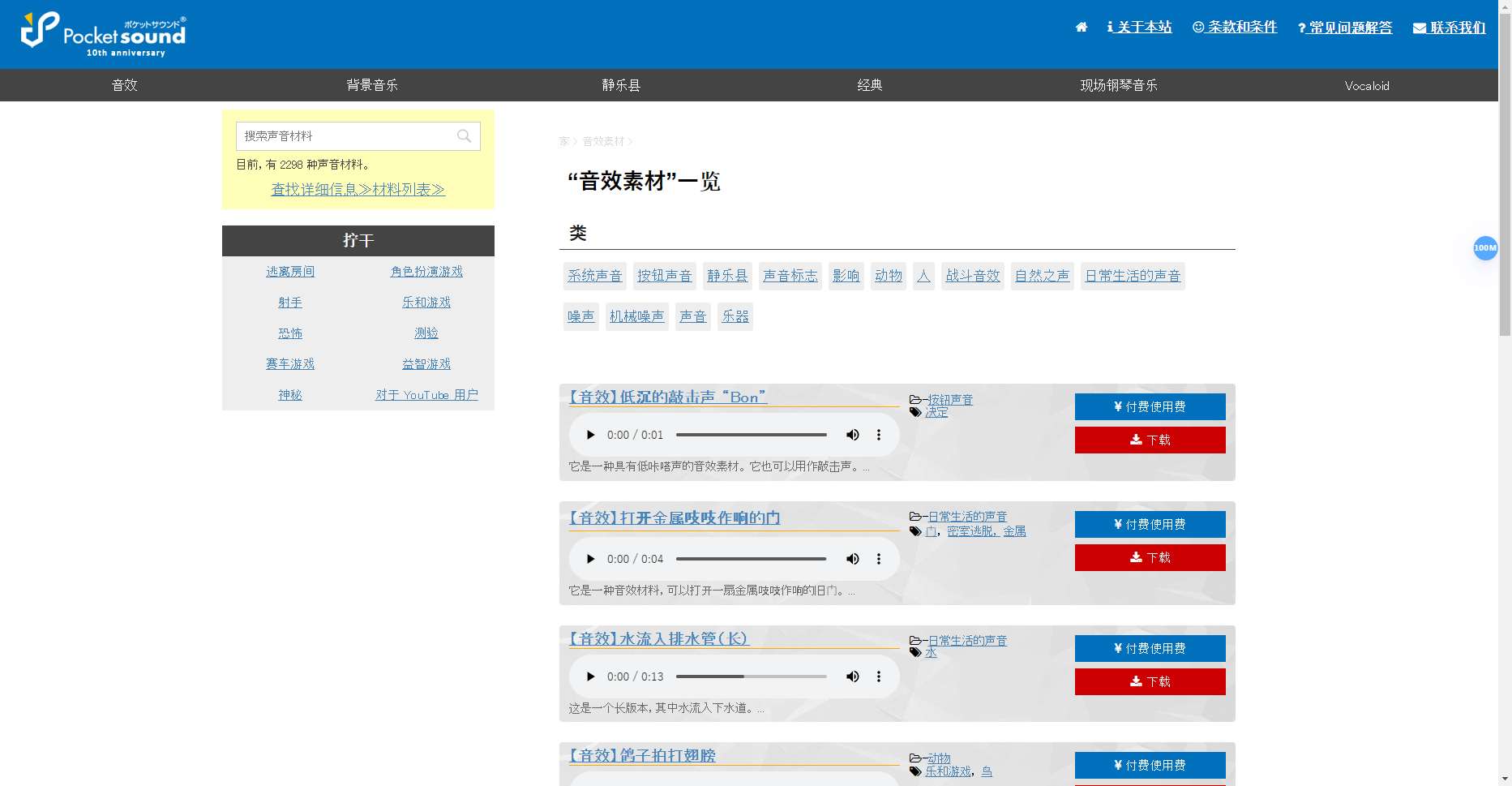Select the 对于 YouTube 用户 filter link
The height and width of the screenshot is (786, 1512).
(x=426, y=395)
